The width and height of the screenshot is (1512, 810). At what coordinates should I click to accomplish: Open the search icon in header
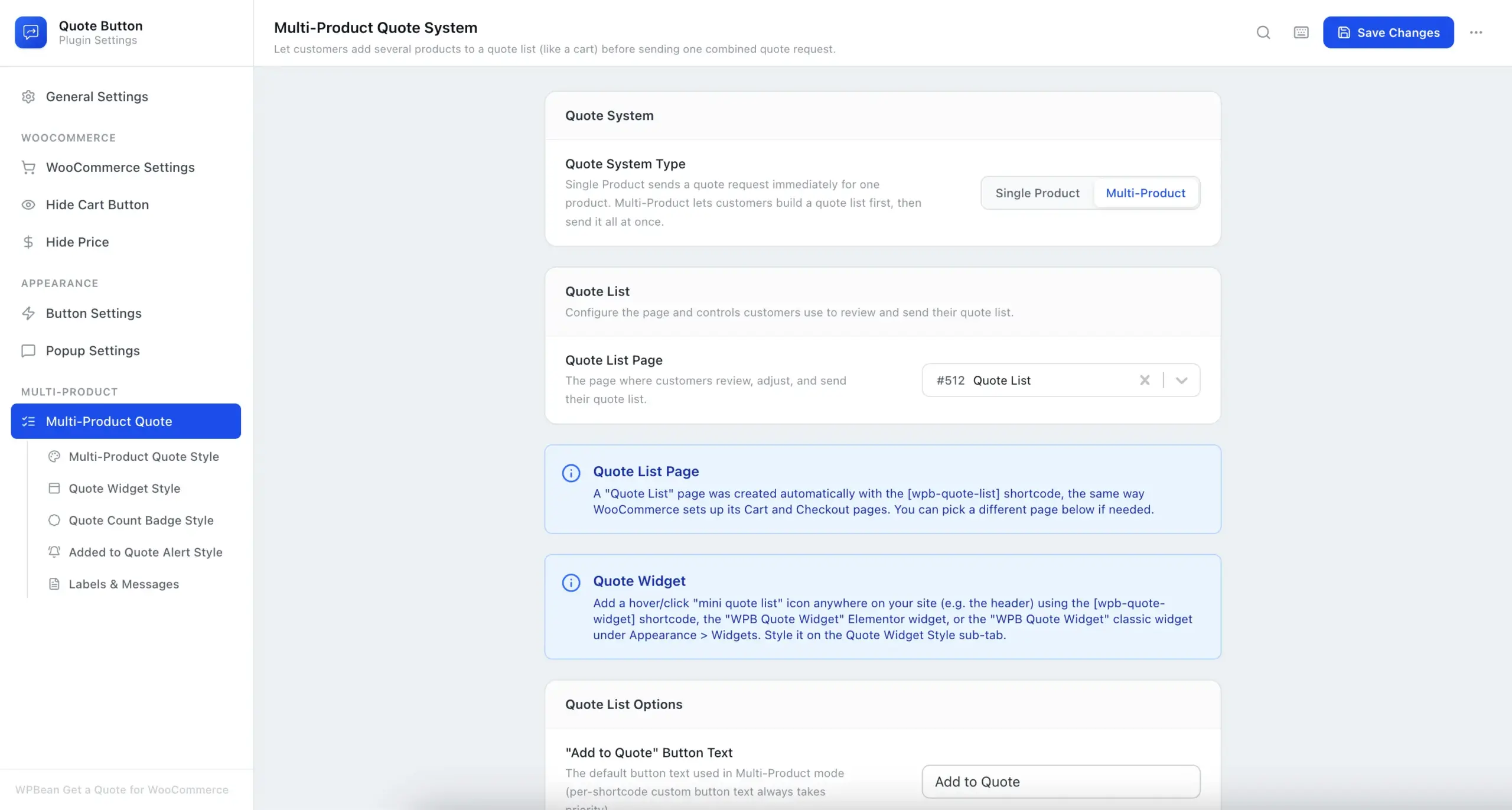point(1263,32)
